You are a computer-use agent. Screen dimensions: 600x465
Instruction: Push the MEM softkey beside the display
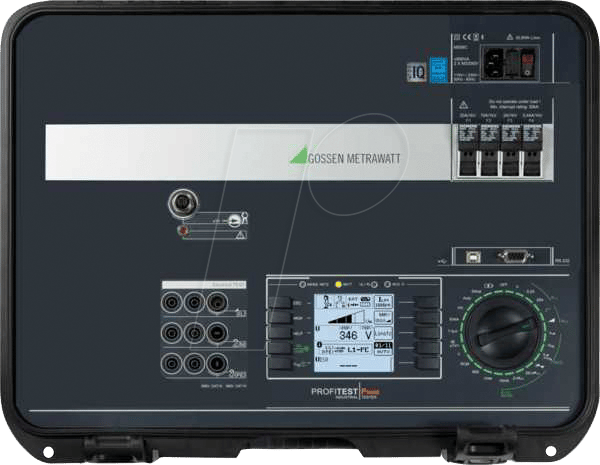(280, 317)
